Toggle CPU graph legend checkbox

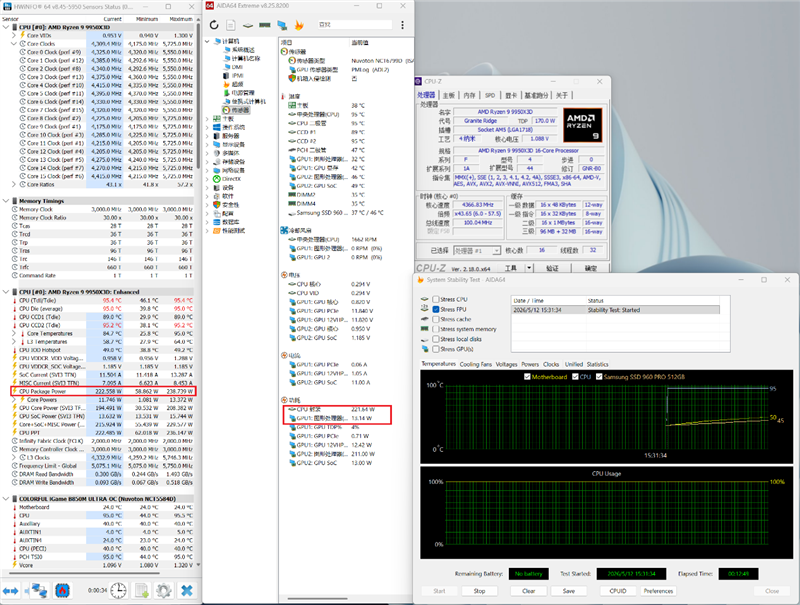click(x=575, y=377)
